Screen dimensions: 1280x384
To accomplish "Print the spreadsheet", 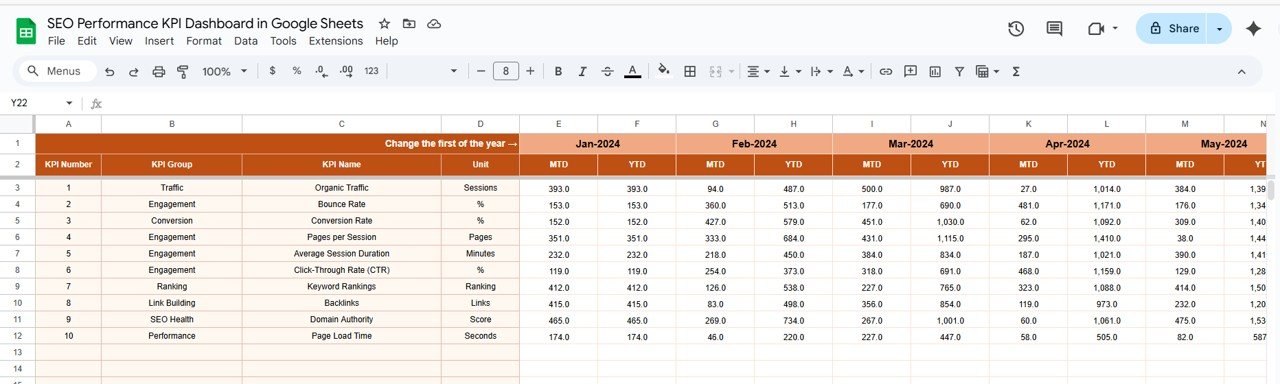I will coord(159,71).
